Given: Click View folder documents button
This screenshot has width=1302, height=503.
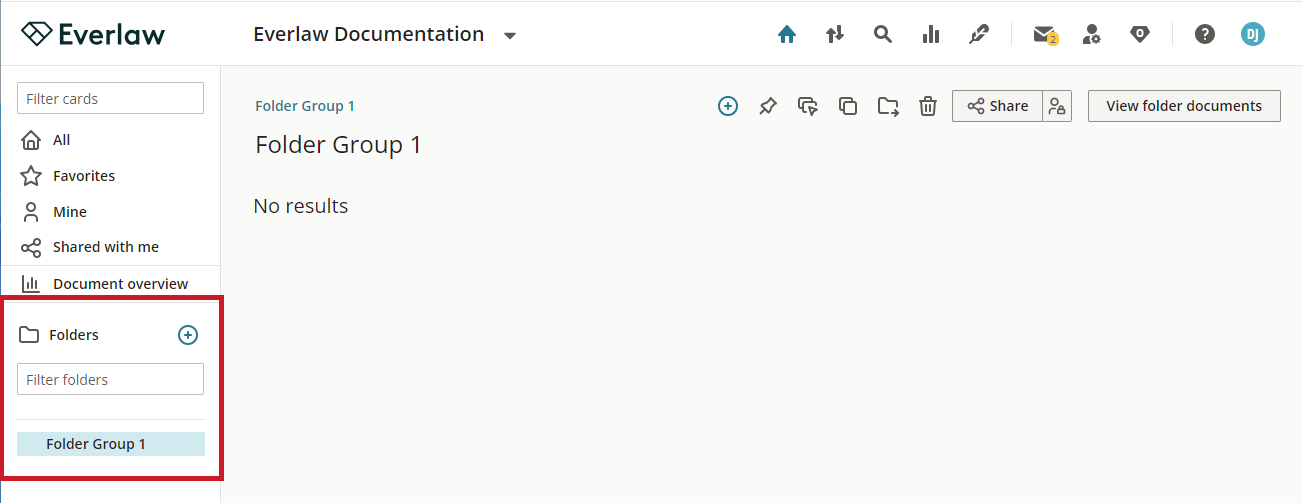Looking at the screenshot, I should click(1184, 106).
